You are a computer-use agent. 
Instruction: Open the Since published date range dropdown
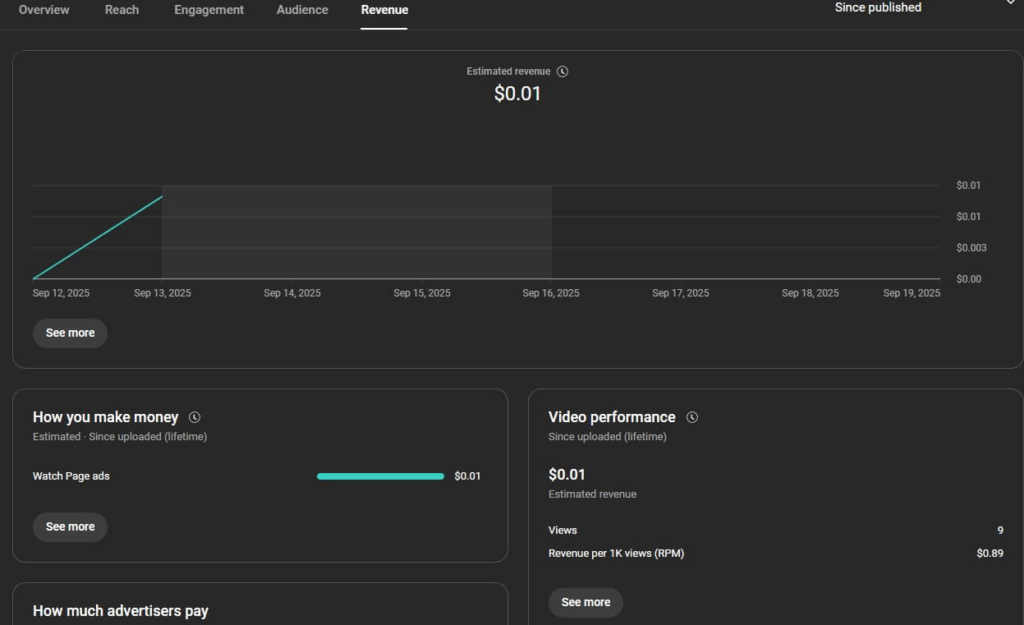click(920, 8)
